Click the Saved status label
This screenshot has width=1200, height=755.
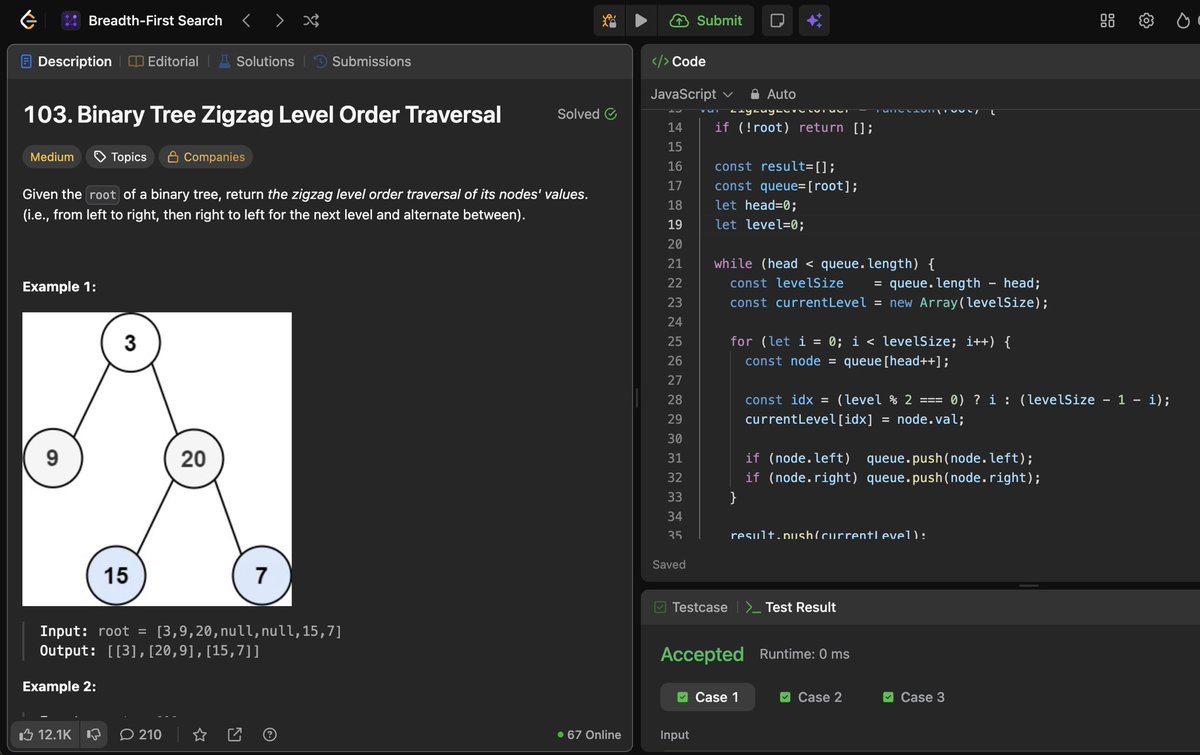pyautogui.click(x=669, y=564)
